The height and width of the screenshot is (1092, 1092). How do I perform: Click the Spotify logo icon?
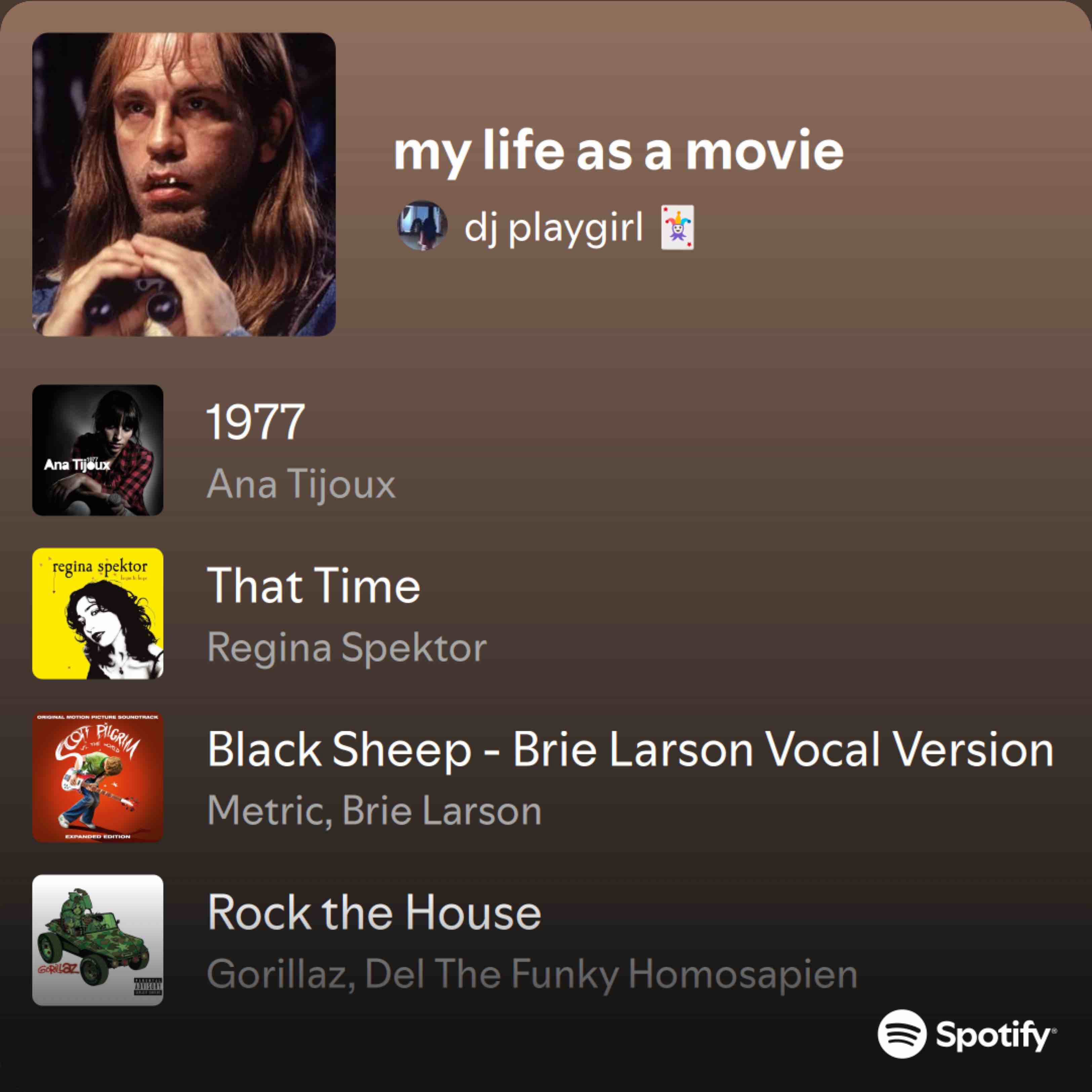(901, 1034)
